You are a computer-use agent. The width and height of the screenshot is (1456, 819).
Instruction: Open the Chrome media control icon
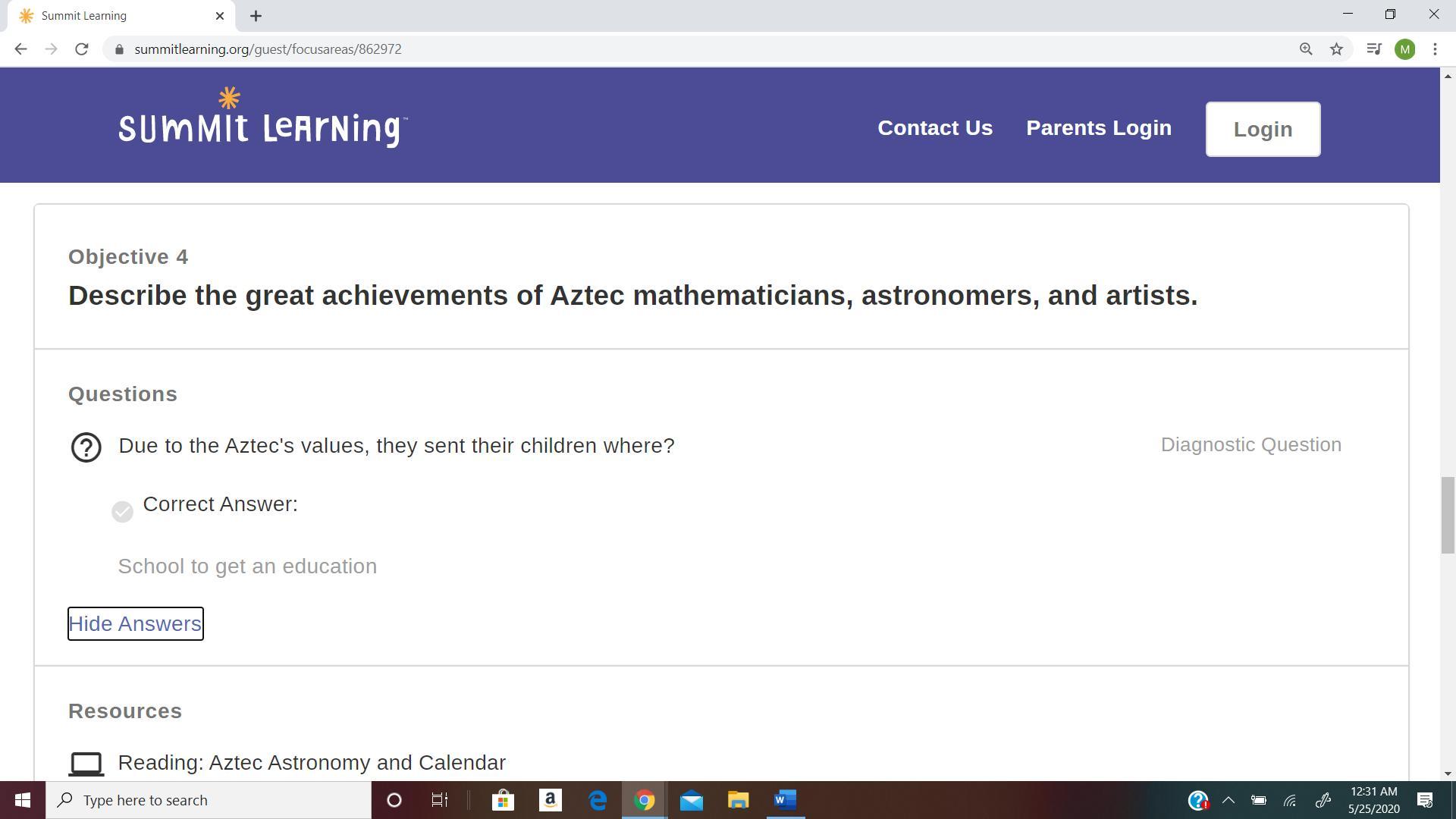coord(1373,49)
